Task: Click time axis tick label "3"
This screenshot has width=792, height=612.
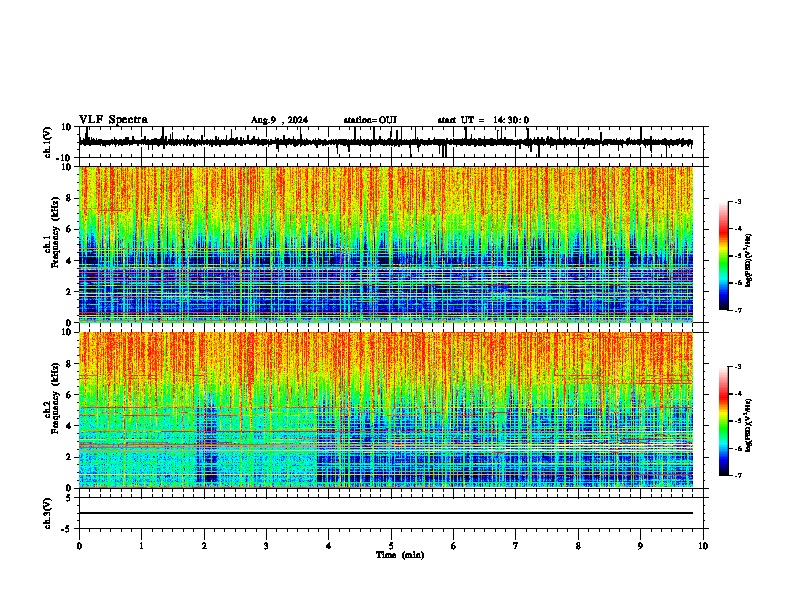Action: click(x=266, y=546)
